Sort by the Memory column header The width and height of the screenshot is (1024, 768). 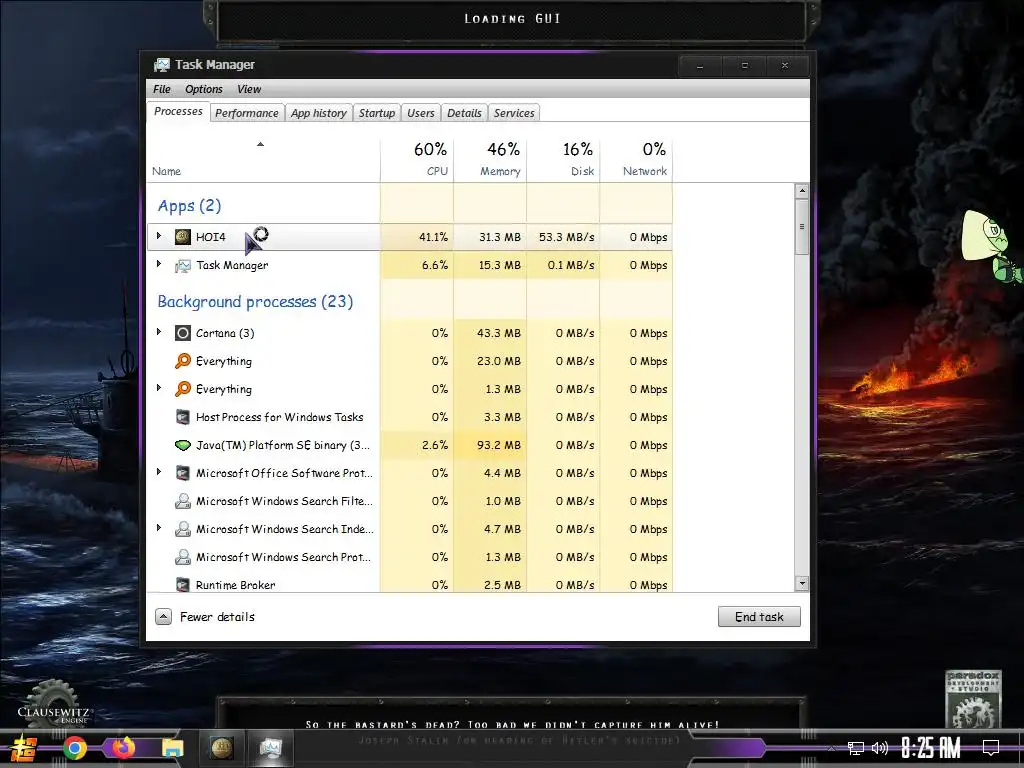pyautogui.click(x=490, y=160)
